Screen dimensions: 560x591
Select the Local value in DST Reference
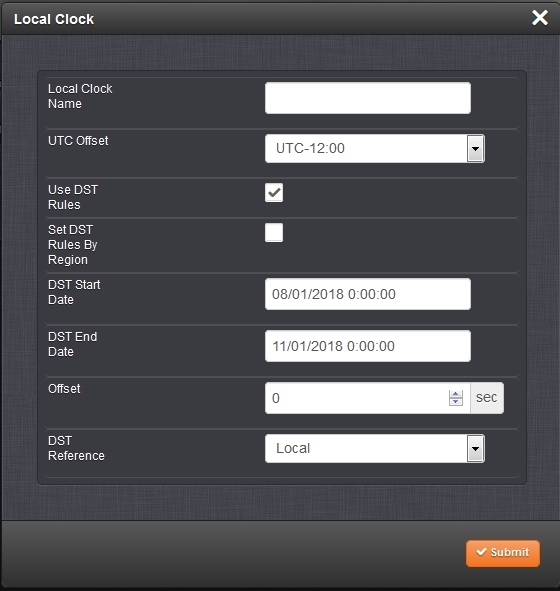click(x=366, y=449)
